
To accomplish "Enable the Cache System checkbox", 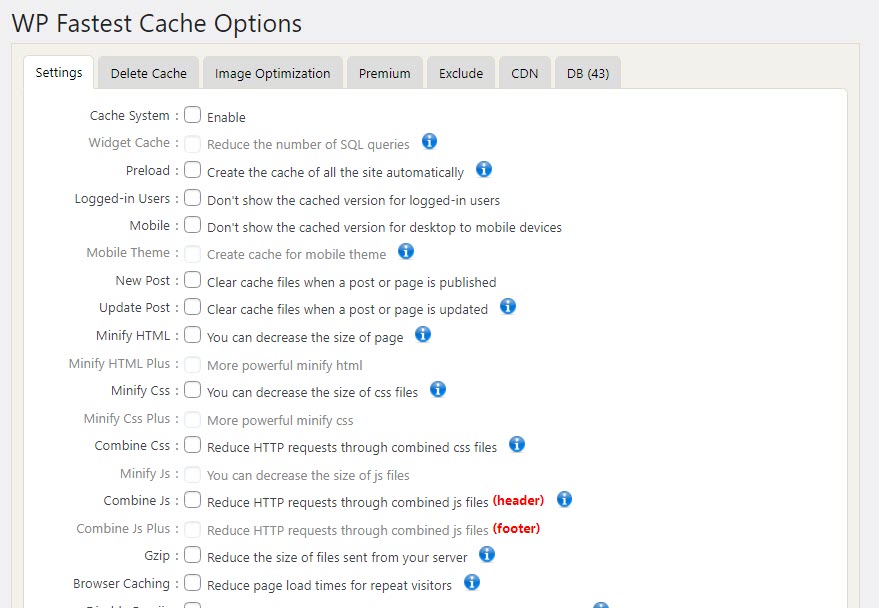I will (x=193, y=115).
